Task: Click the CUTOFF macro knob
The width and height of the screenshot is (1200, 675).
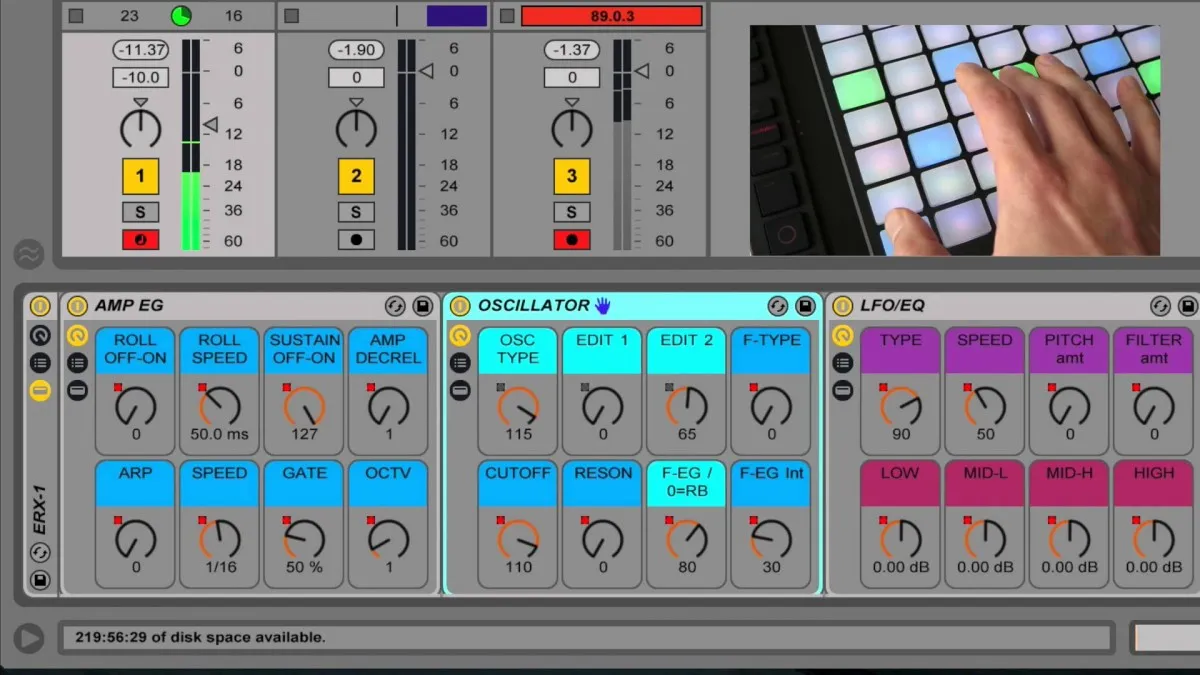Action: (519, 539)
